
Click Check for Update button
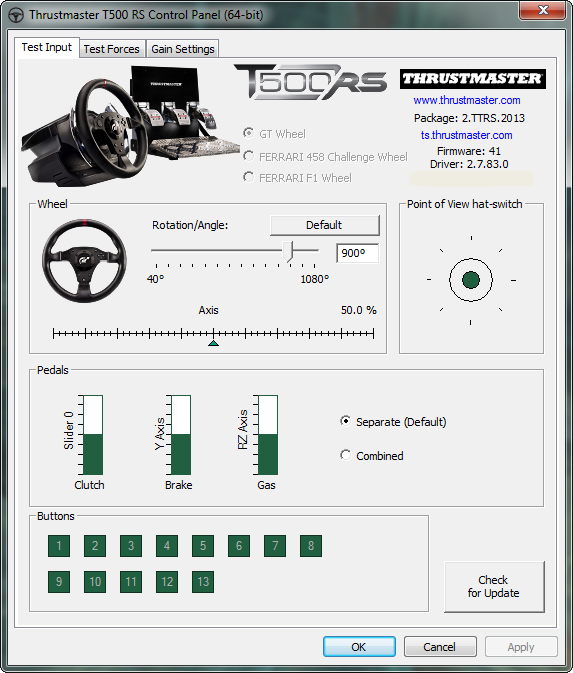(x=494, y=587)
